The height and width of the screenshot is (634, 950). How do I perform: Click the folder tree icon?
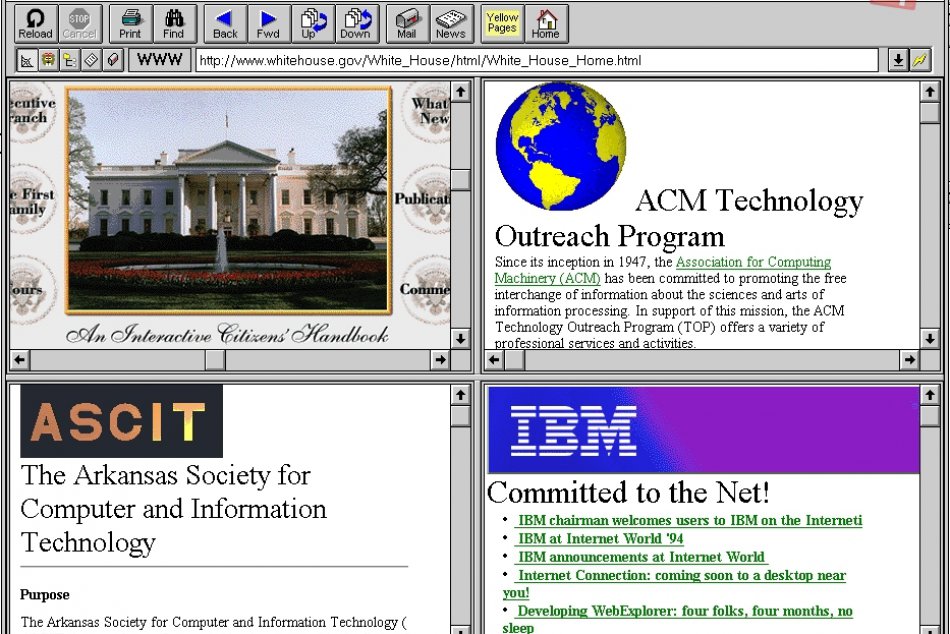[70, 60]
